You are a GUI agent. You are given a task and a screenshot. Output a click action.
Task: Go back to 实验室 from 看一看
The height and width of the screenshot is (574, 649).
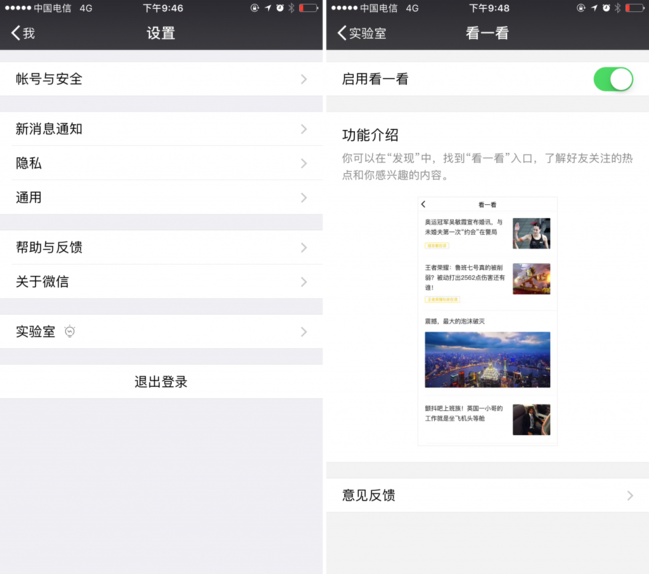coord(362,33)
